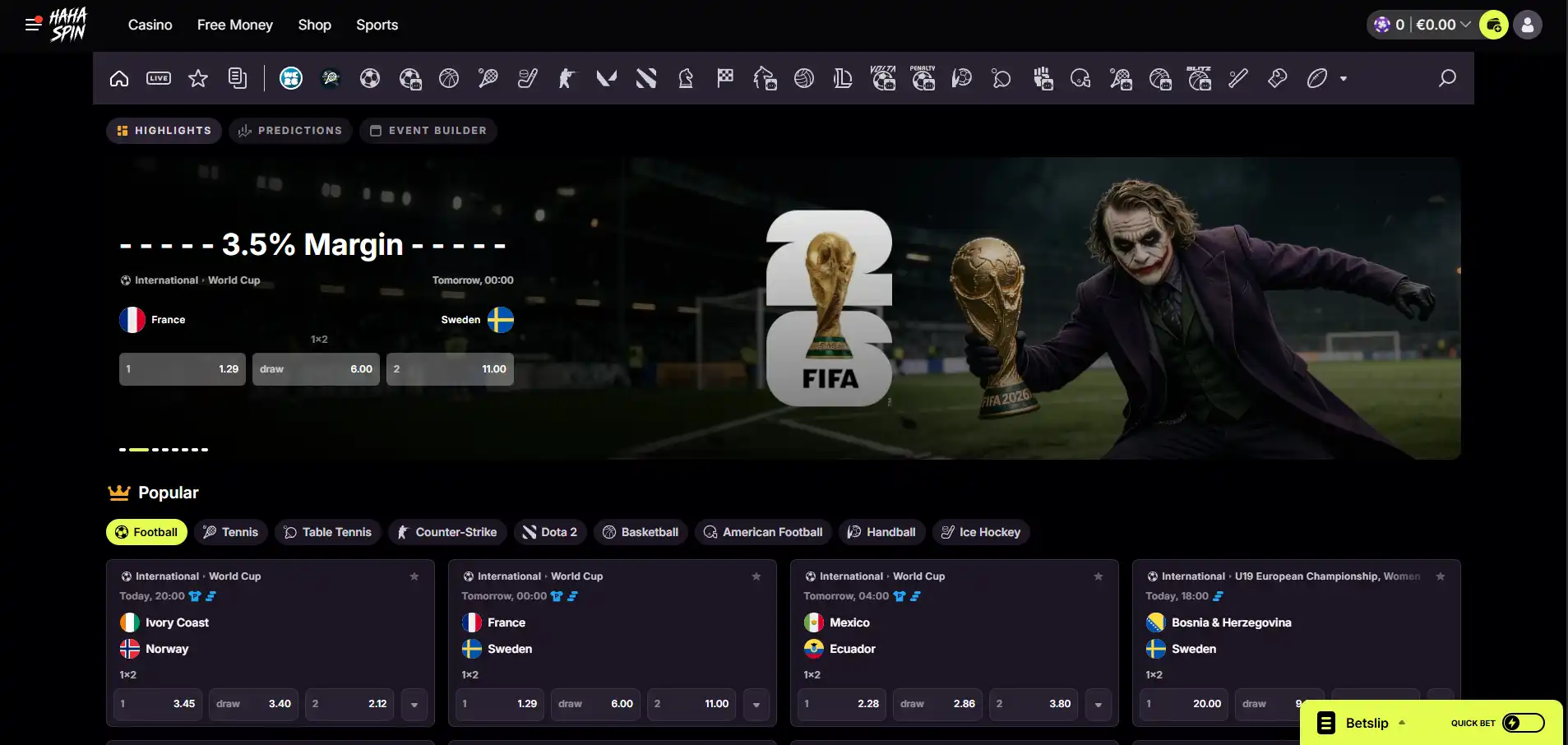Open the user profile avatar
This screenshot has height=745, width=1568.
pyautogui.click(x=1528, y=25)
